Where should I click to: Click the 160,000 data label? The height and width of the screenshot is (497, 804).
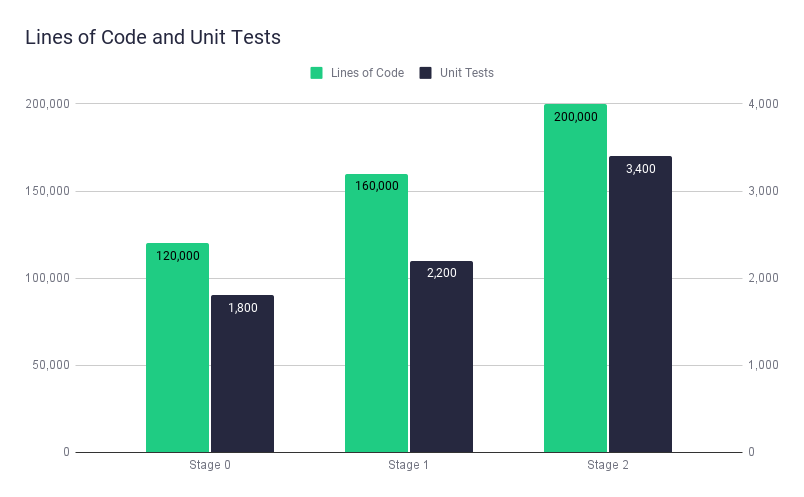tap(377, 186)
